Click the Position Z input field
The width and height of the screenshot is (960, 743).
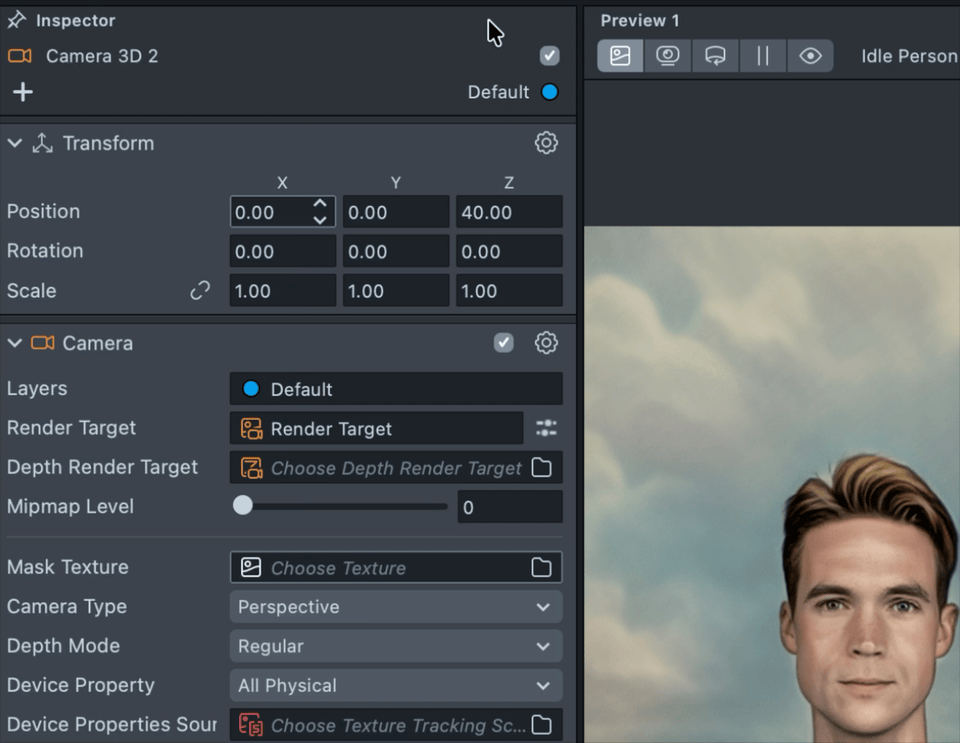(508, 212)
